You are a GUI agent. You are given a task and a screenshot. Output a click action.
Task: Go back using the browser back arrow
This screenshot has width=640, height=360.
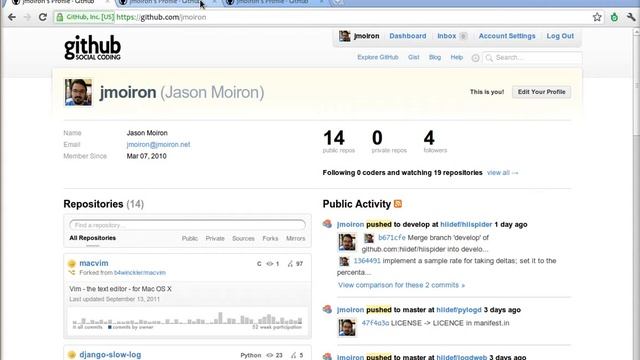click(x=12, y=17)
